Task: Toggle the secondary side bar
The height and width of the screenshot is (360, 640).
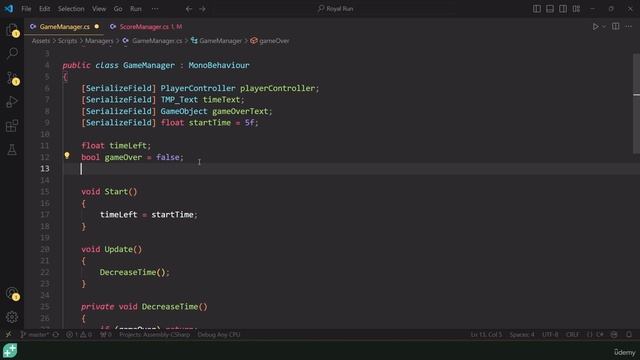Action: coord(563,9)
